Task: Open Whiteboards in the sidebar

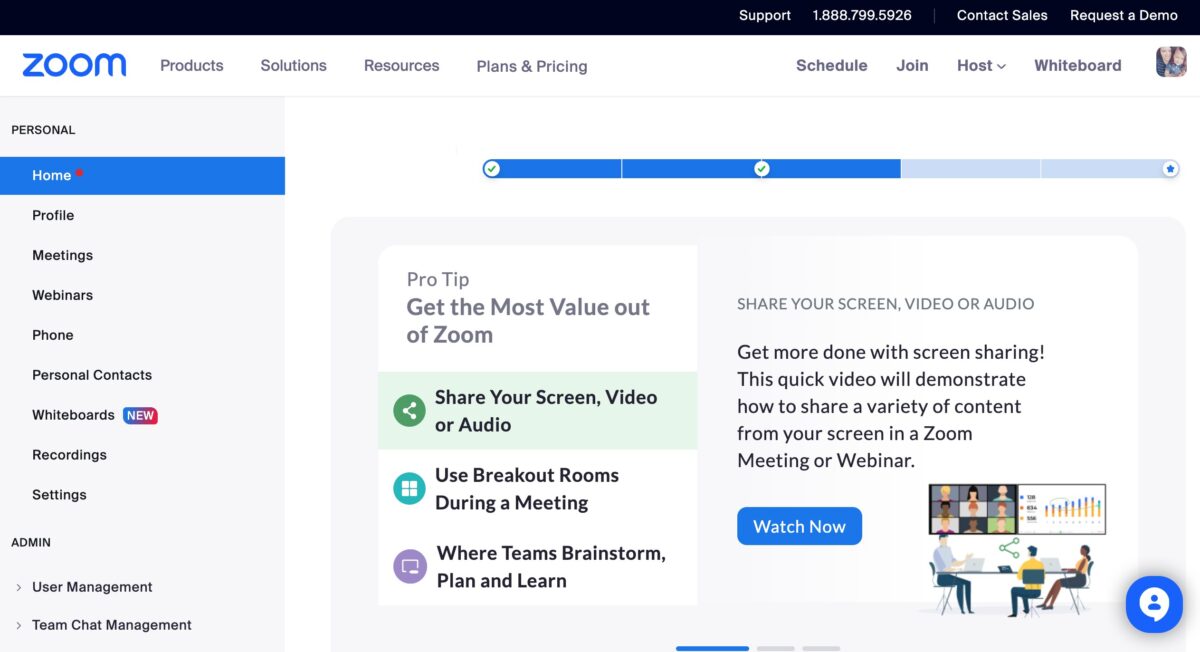Action: 73,415
